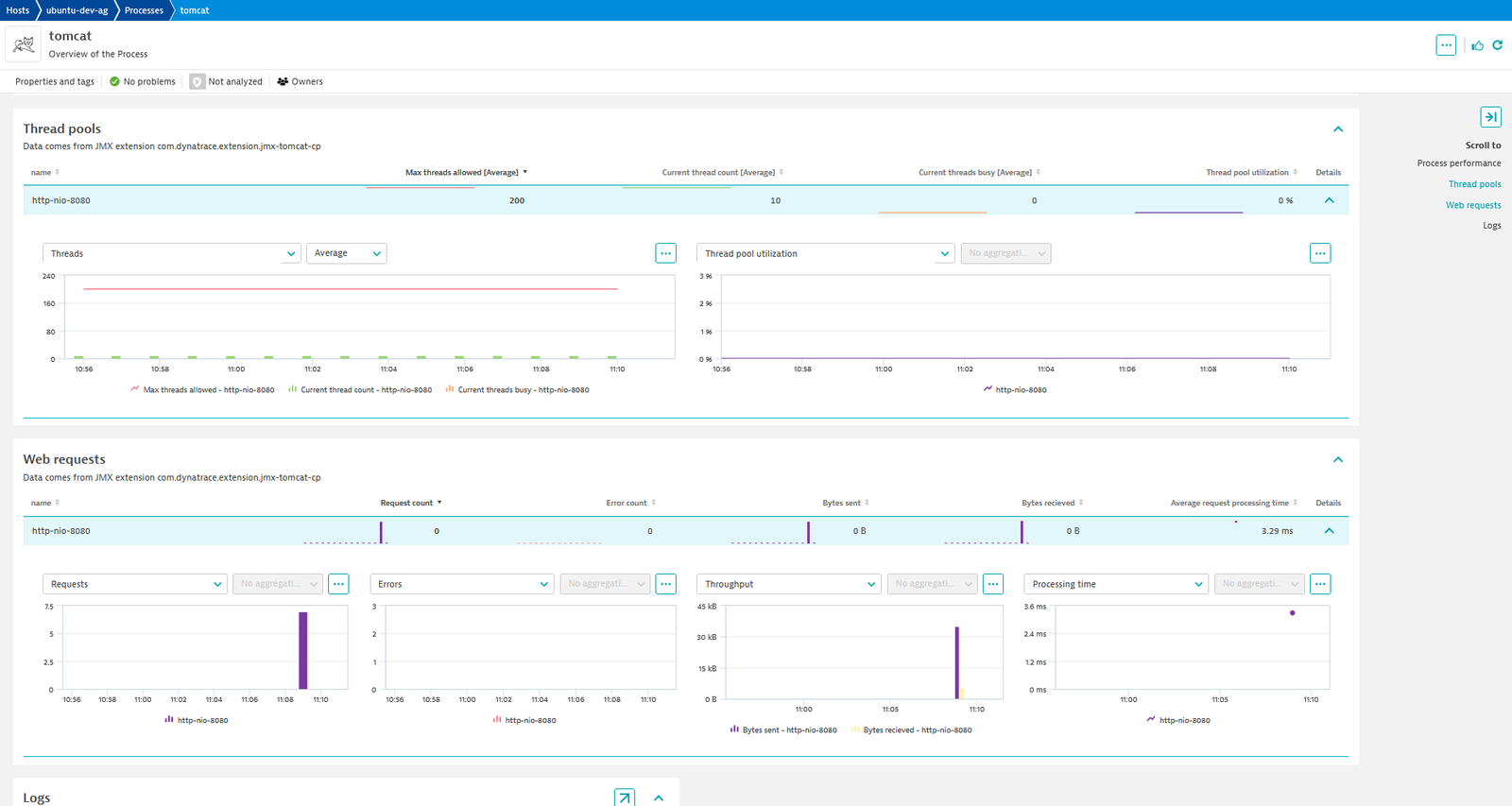Toggle http-nio-8080 legend under Requests chart
This screenshot has height=806, width=1512.
[x=197, y=720]
